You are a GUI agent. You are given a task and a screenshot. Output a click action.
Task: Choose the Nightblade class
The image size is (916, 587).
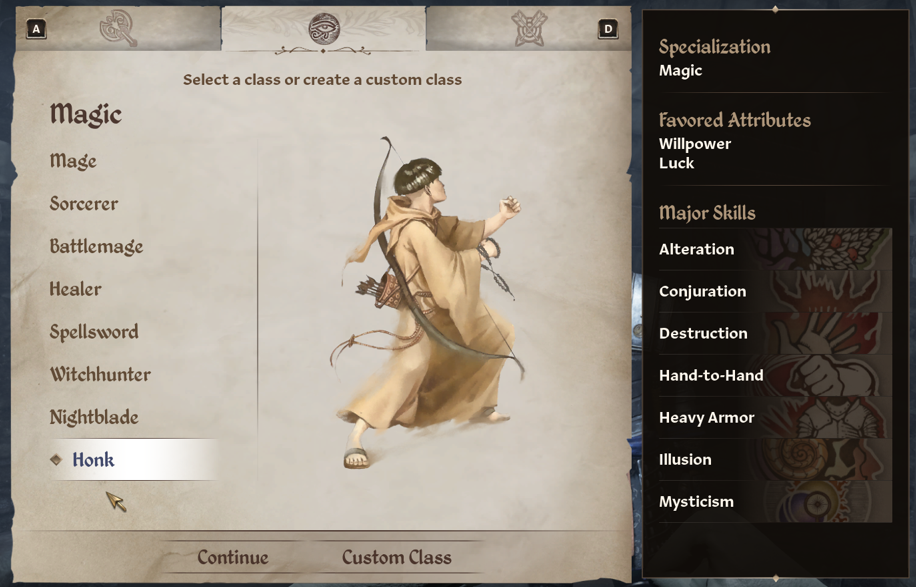[x=94, y=416]
